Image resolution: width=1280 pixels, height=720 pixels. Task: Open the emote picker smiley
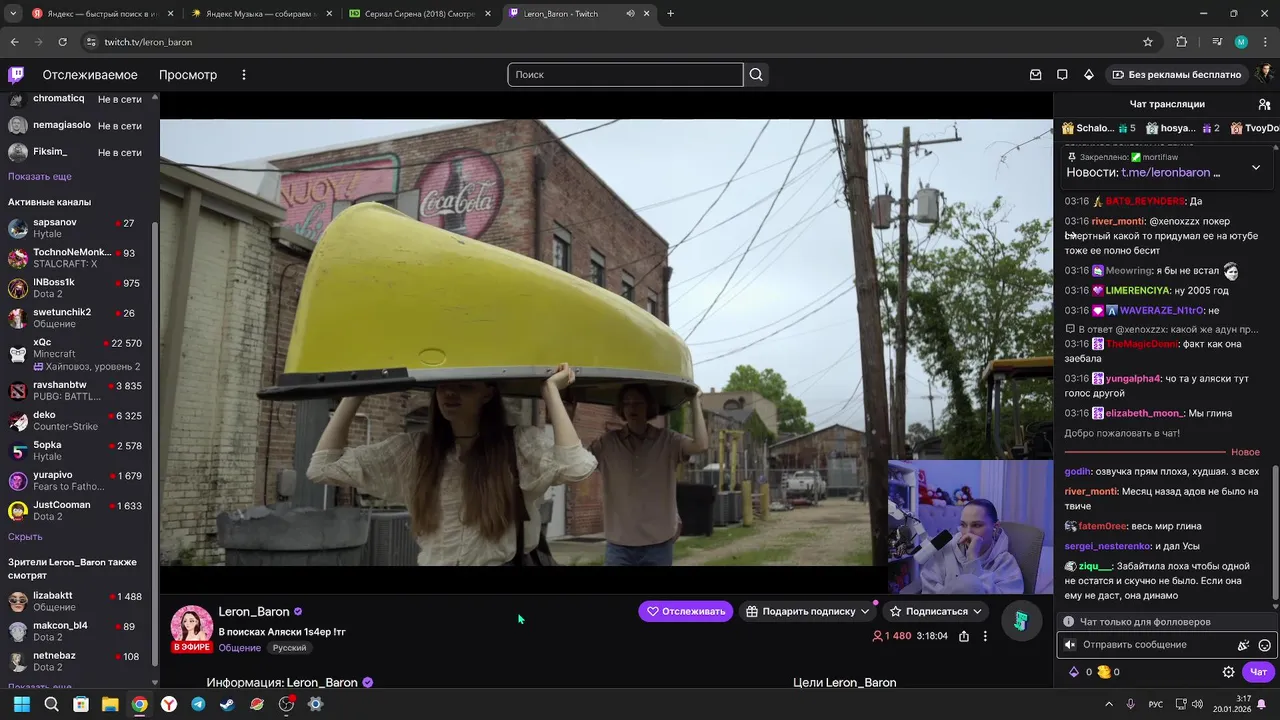coord(1264,645)
